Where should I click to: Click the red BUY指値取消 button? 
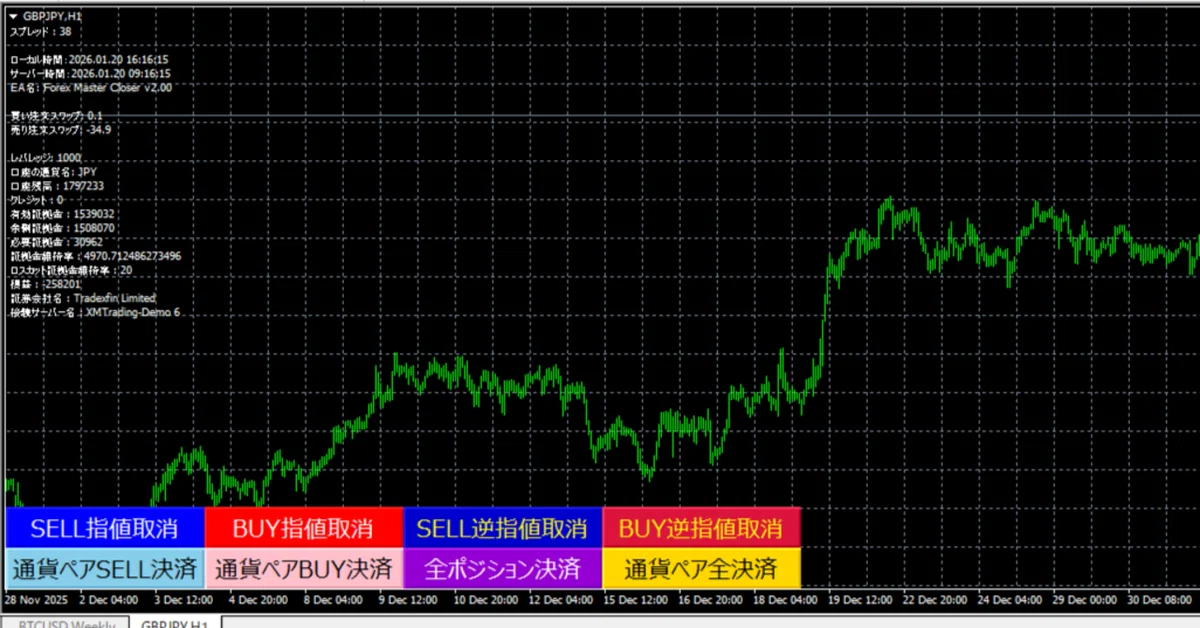pos(304,527)
